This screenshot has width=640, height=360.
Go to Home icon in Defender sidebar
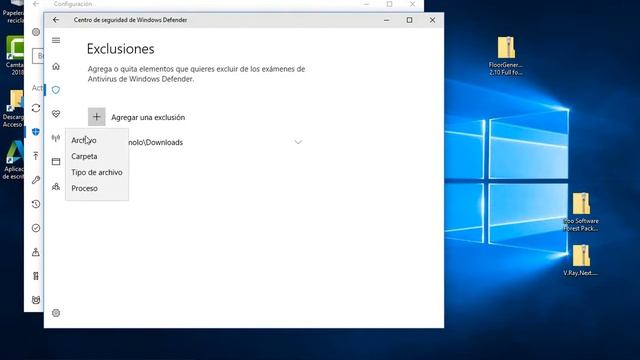(x=56, y=66)
